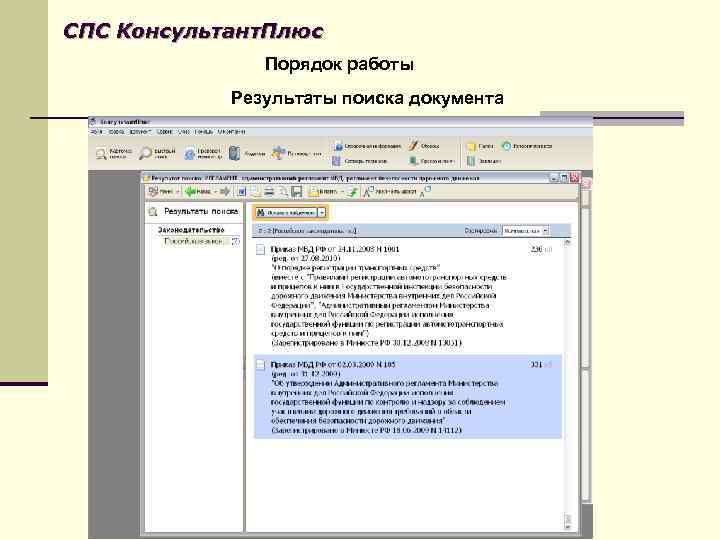Click the outer window vertical scrollbar
Image resolution: width=720 pixels, height=540 pixels.
[x=585, y=354]
